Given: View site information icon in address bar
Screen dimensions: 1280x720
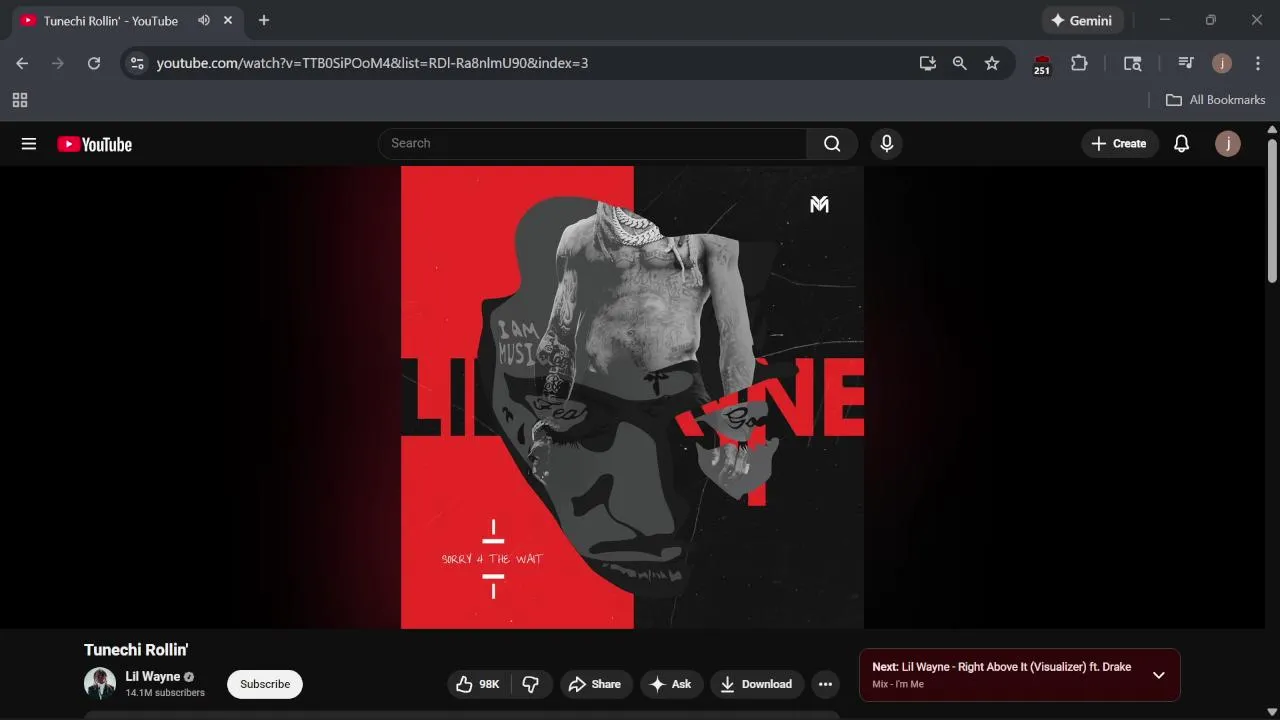Looking at the screenshot, I should [138, 63].
